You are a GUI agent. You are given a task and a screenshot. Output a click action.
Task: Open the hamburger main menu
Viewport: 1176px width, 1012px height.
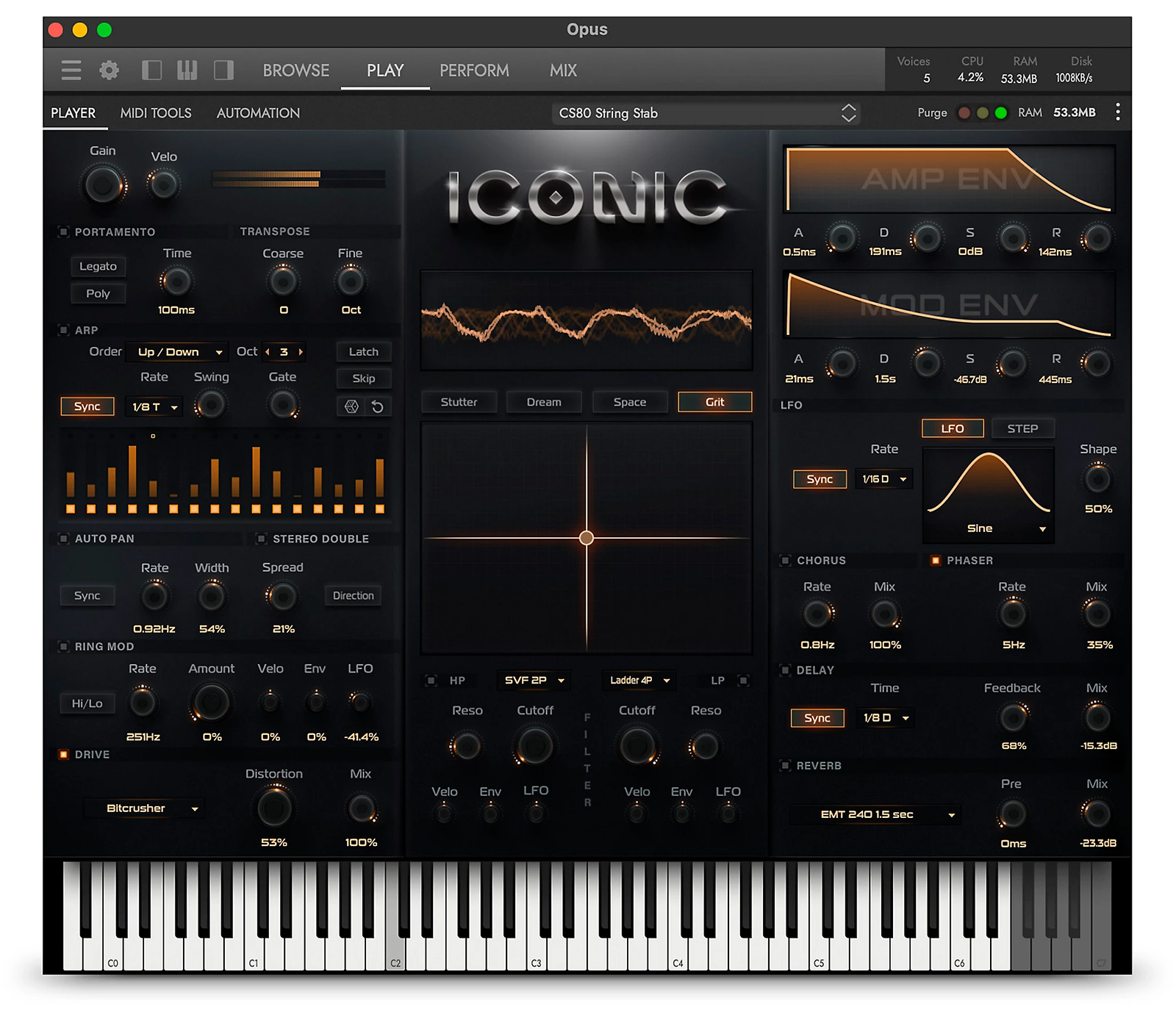coord(71,71)
